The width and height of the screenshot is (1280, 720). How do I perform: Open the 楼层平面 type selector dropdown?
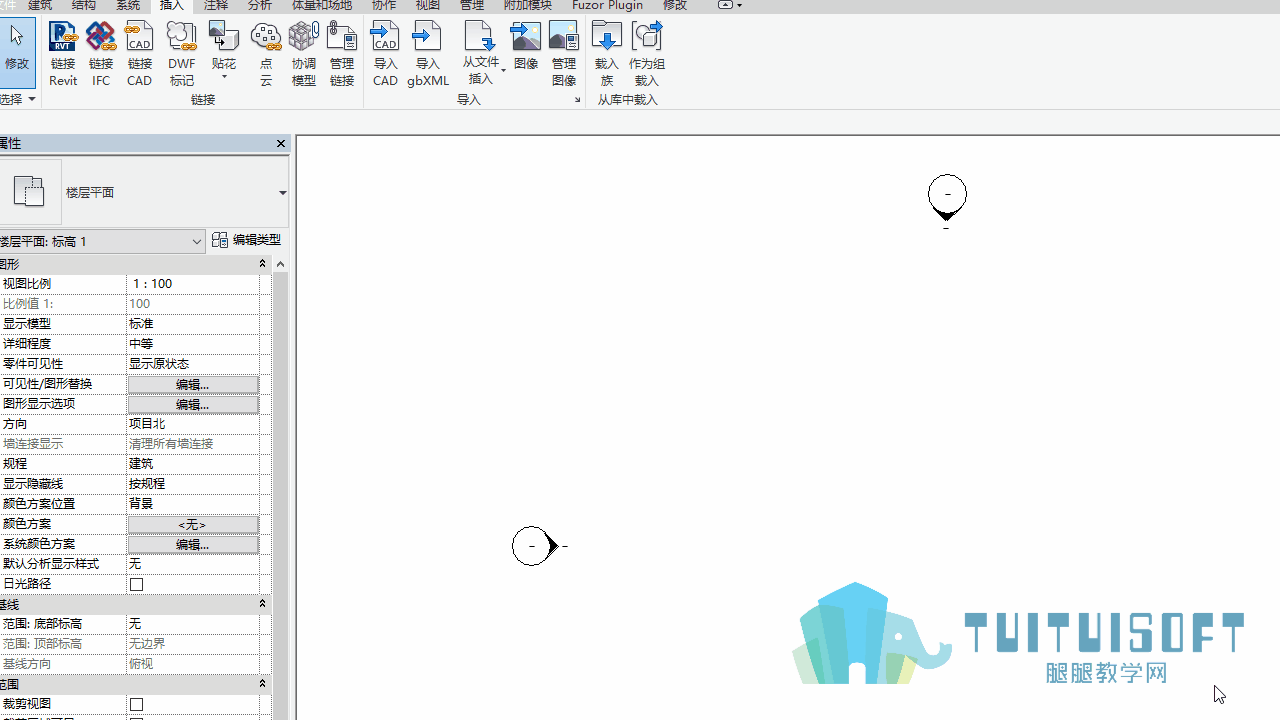[282, 193]
